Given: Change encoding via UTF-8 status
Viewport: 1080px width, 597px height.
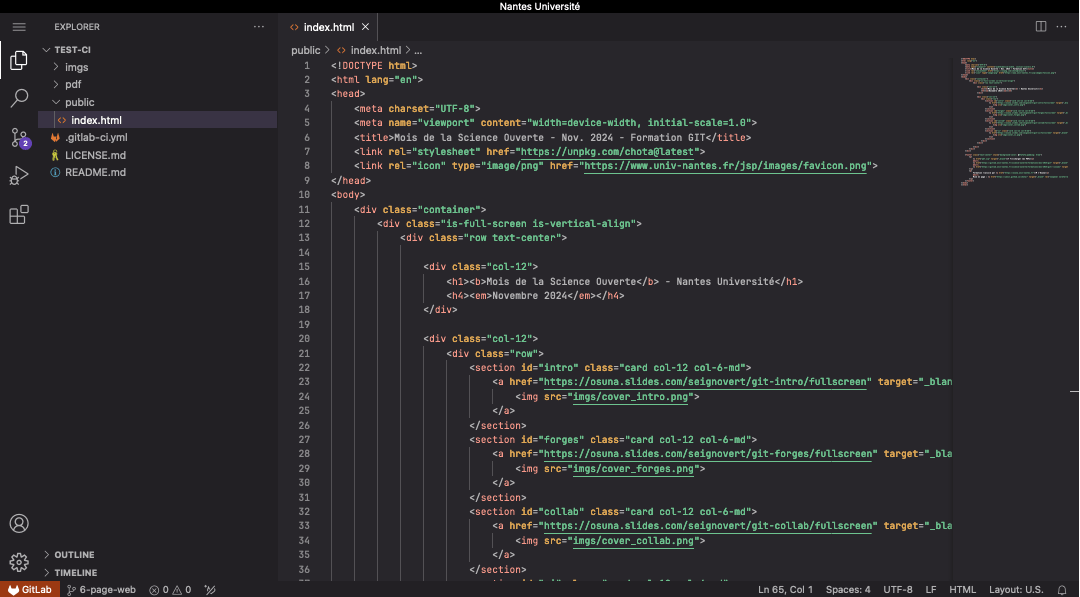Looking at the screenshot, I should 897,589.
